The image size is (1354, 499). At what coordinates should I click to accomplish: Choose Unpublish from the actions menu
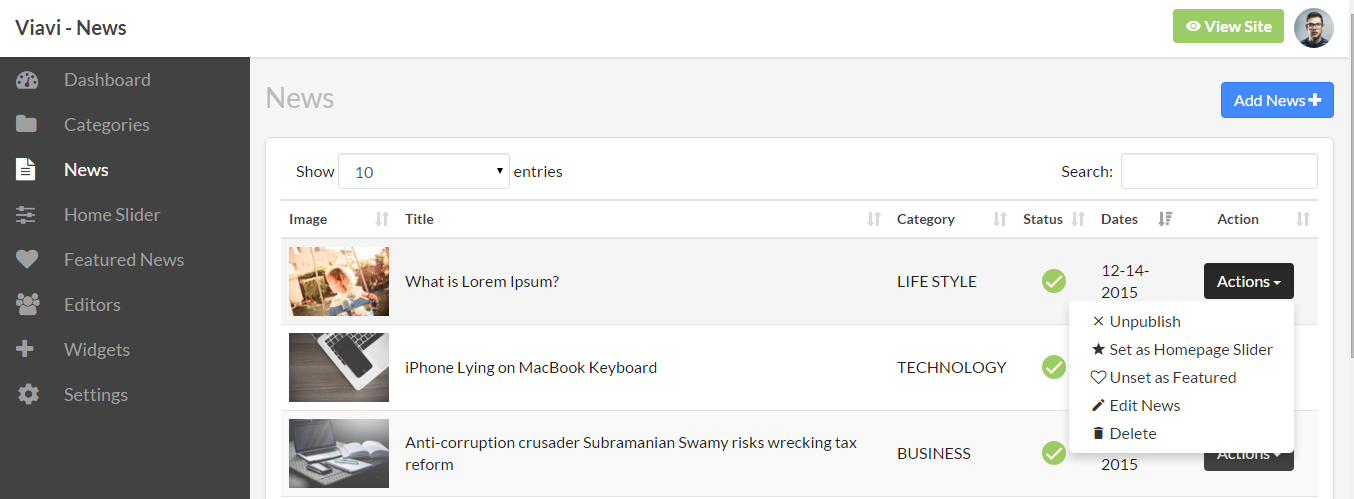pyautogui.click(x=1144, y=322)
